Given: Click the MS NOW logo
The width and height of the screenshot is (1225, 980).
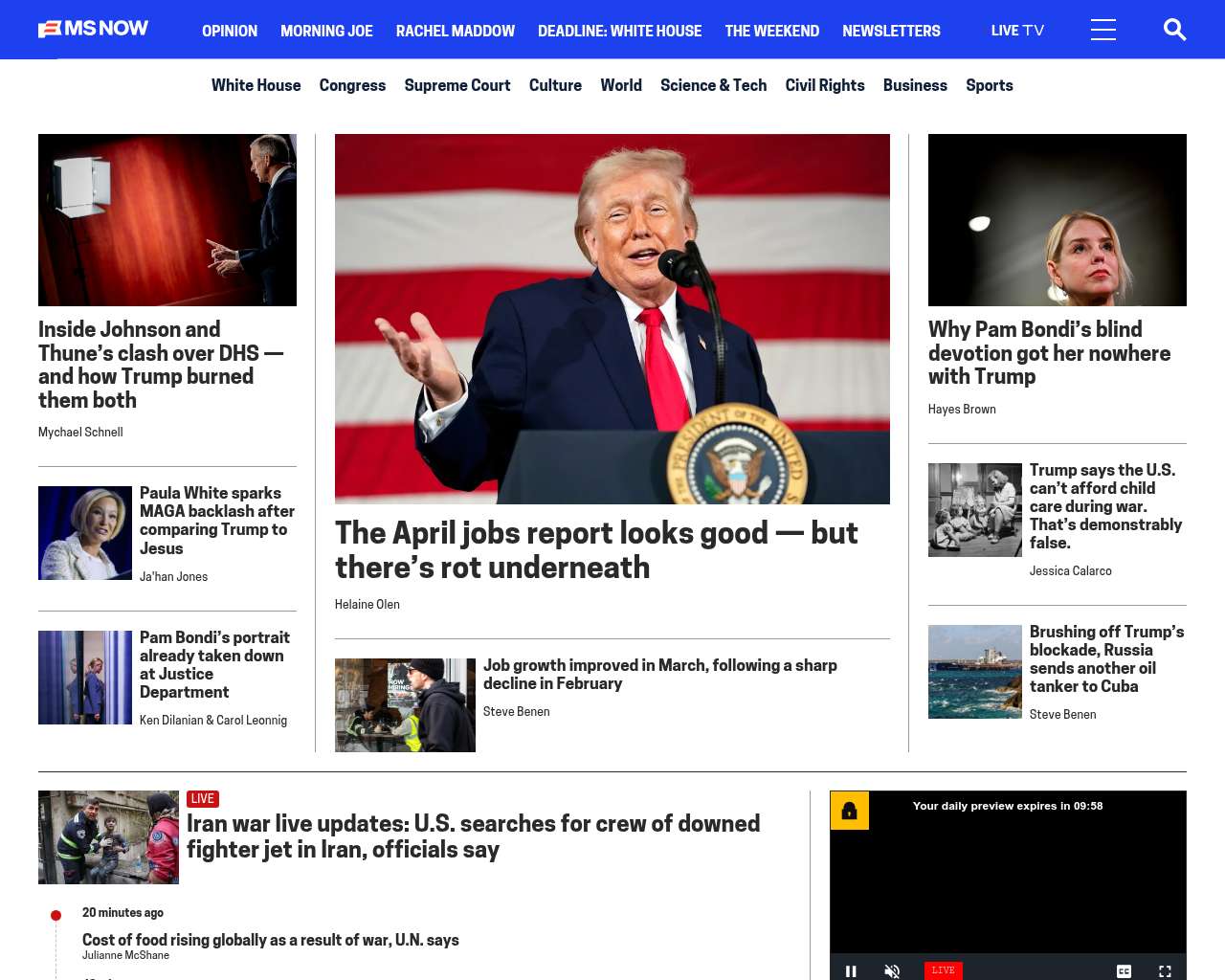Looking at the screenshot, I should [94, 29].
